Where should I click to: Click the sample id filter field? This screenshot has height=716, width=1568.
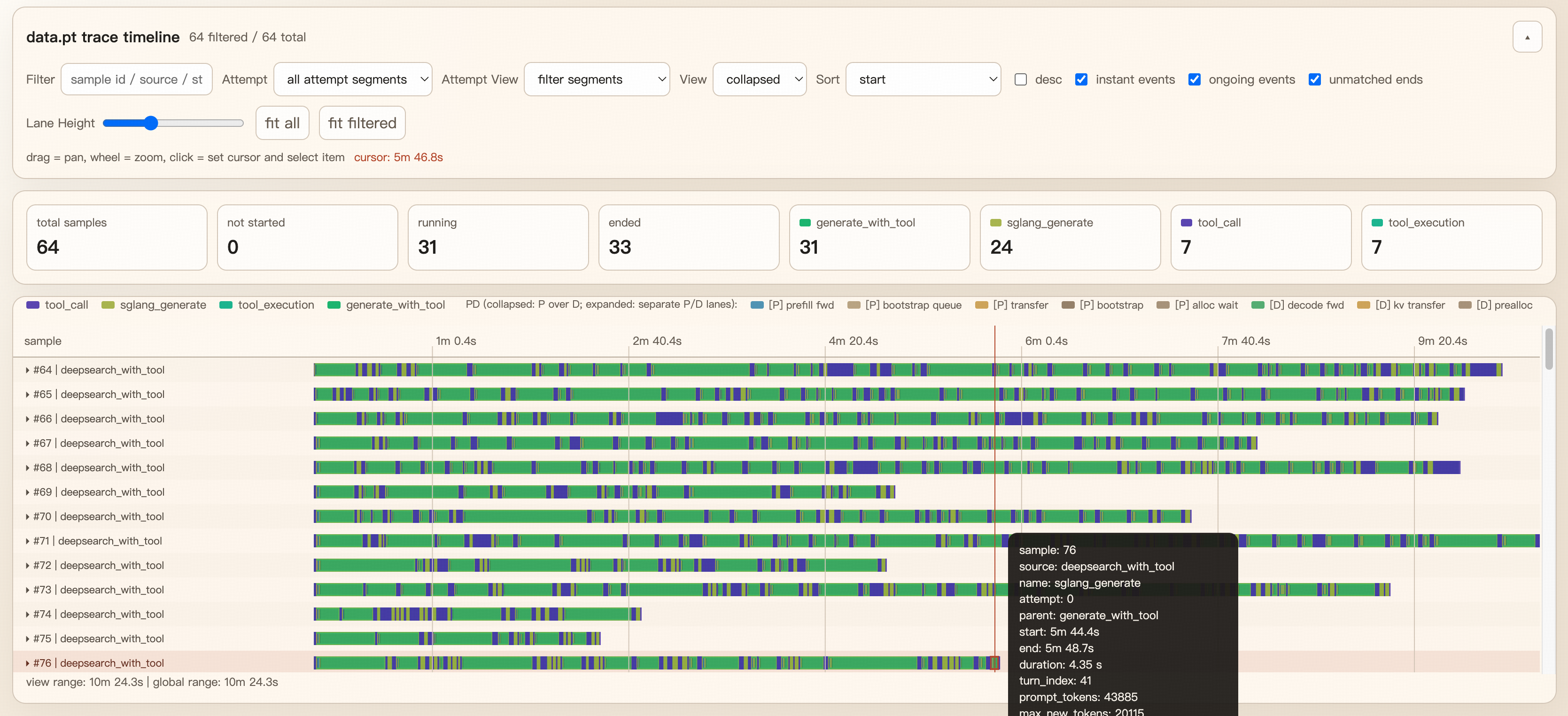136,78
